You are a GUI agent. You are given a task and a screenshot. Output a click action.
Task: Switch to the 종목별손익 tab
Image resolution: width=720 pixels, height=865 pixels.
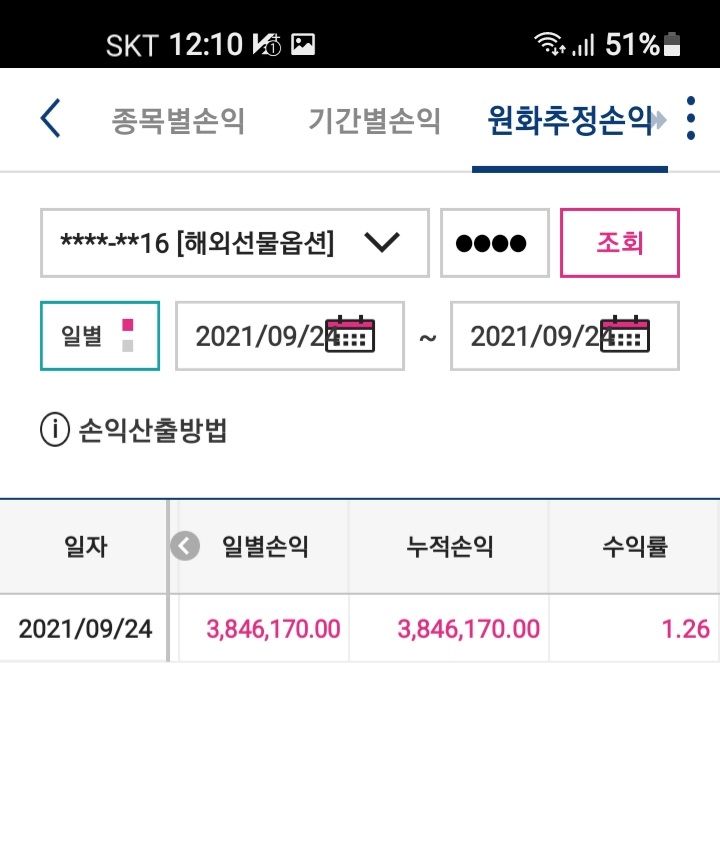[178, 120]
